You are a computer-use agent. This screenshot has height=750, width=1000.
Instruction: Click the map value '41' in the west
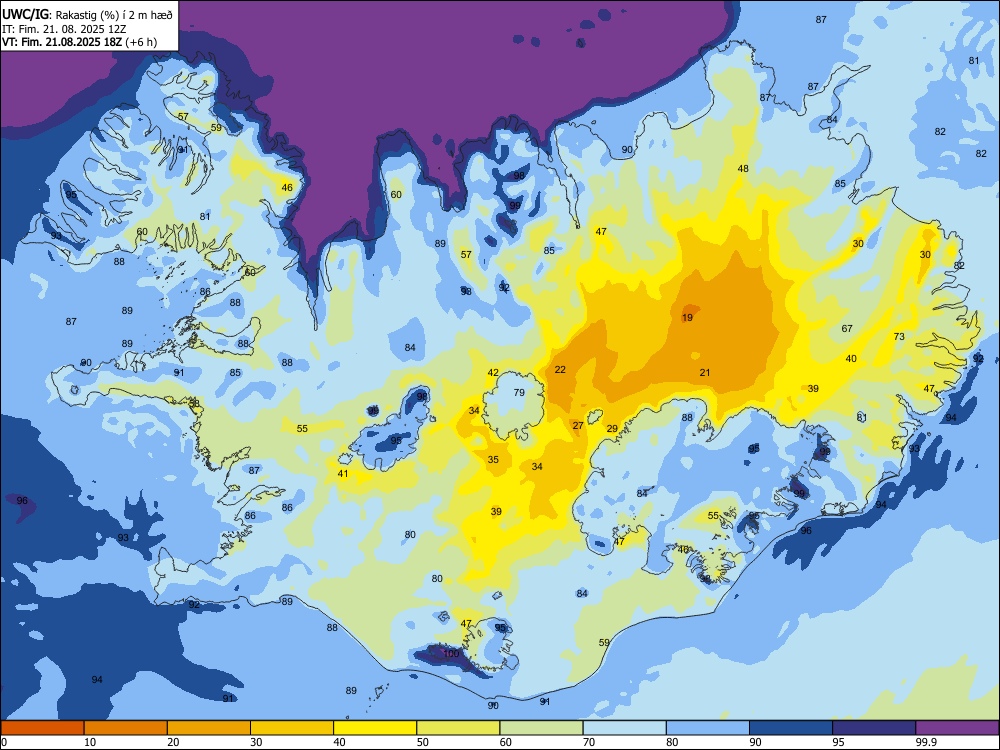(x=343, y=473)
